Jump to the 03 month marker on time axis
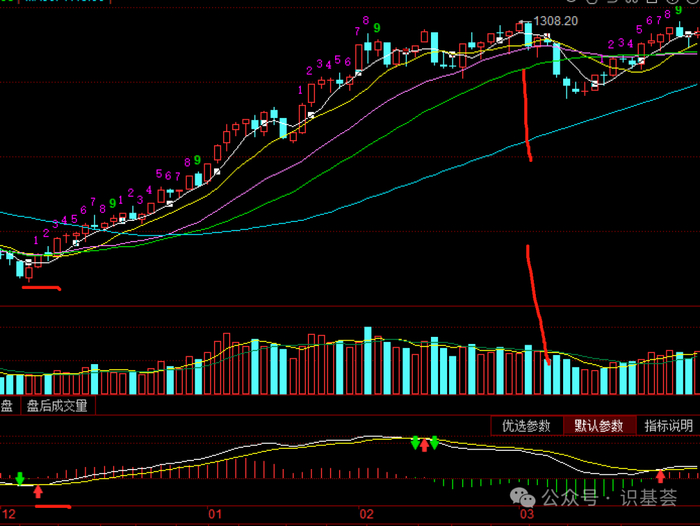This screenshot has width=700, height=526. tap(527, 514)
